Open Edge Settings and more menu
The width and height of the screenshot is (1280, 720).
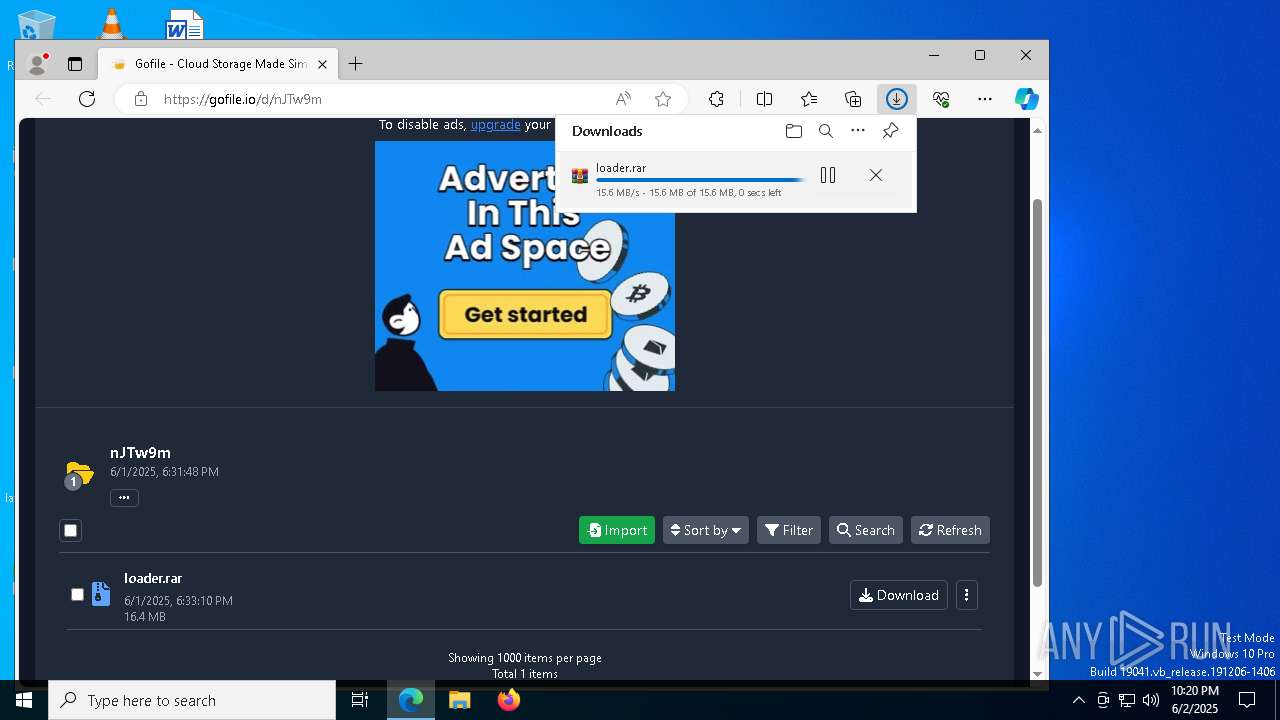click(985, 99)
